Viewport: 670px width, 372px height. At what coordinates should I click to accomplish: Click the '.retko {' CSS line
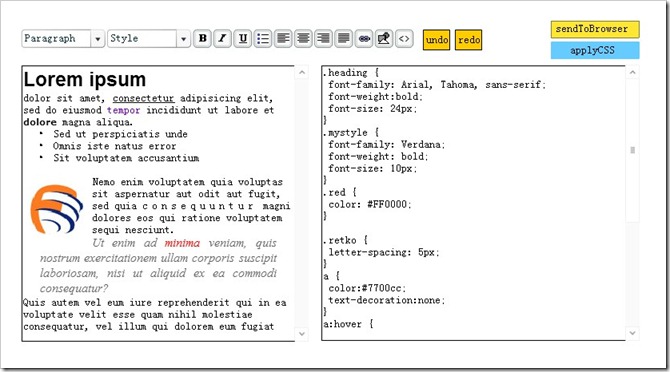[345, 240]
